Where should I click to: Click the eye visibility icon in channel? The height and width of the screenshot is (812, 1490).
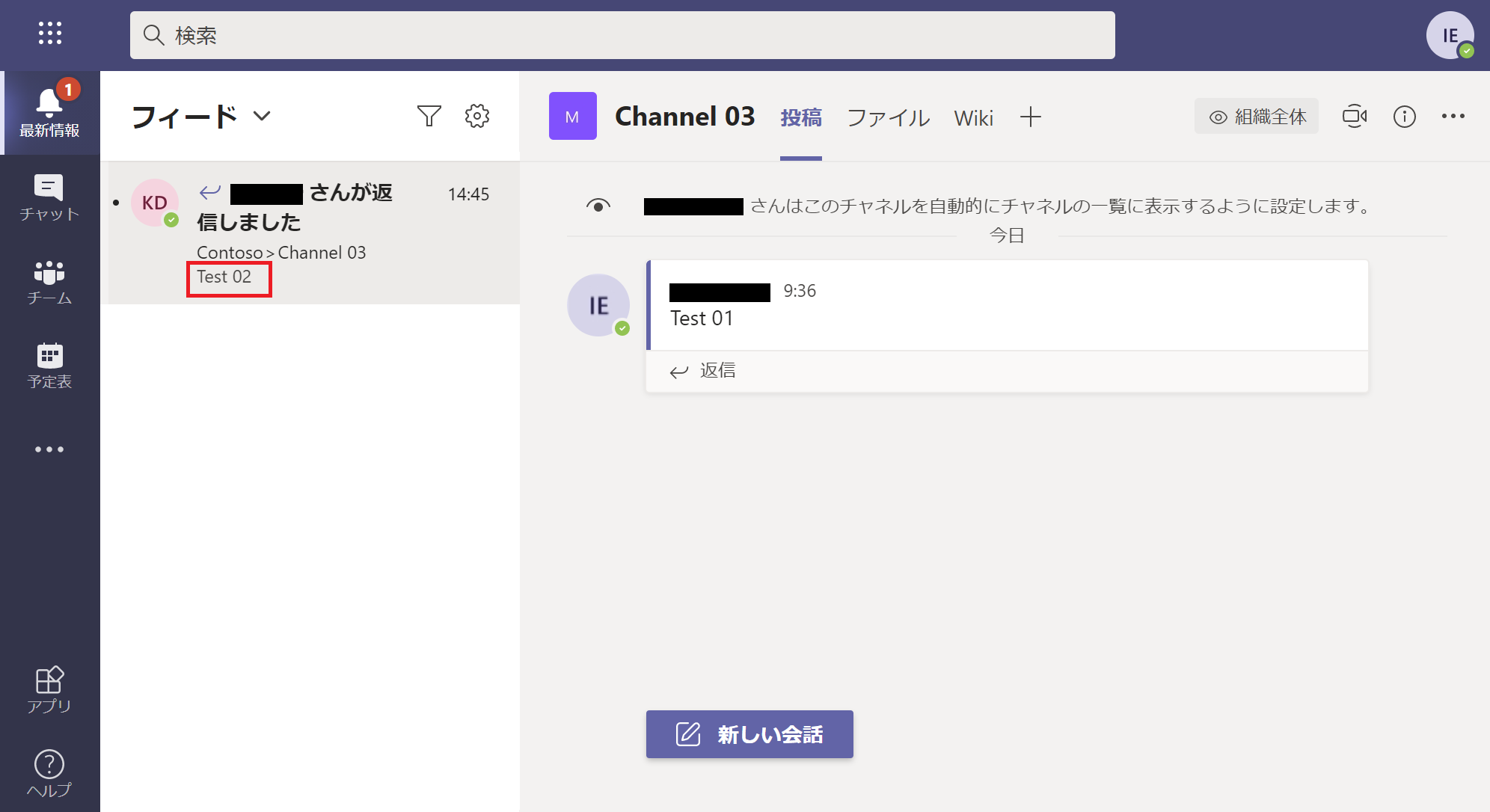tap(597, 207)
